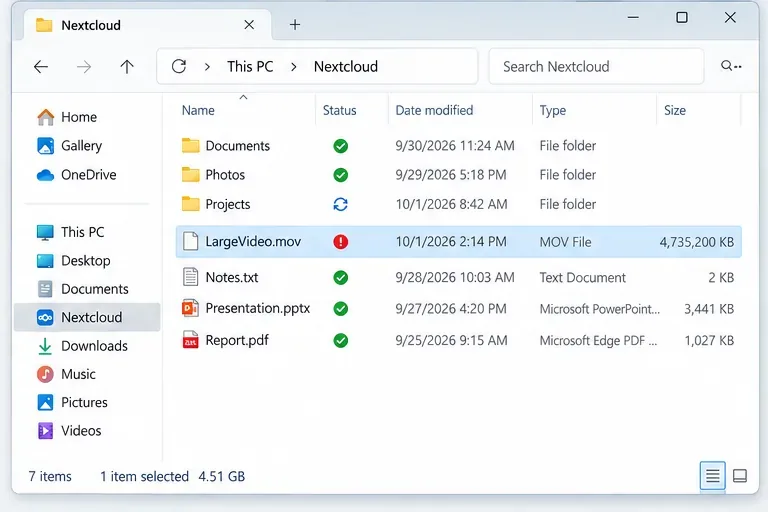Sort by the Type column header
Viewport: 768px width, 512px height.
pos(552,111)
